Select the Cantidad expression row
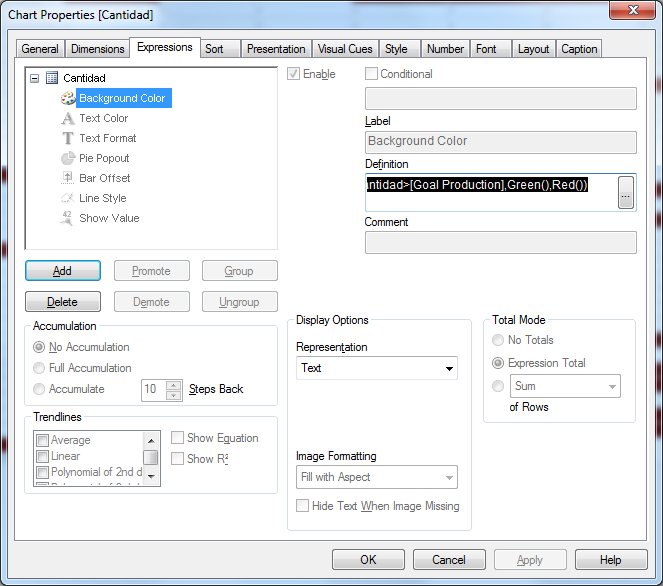 pos(84,78)
